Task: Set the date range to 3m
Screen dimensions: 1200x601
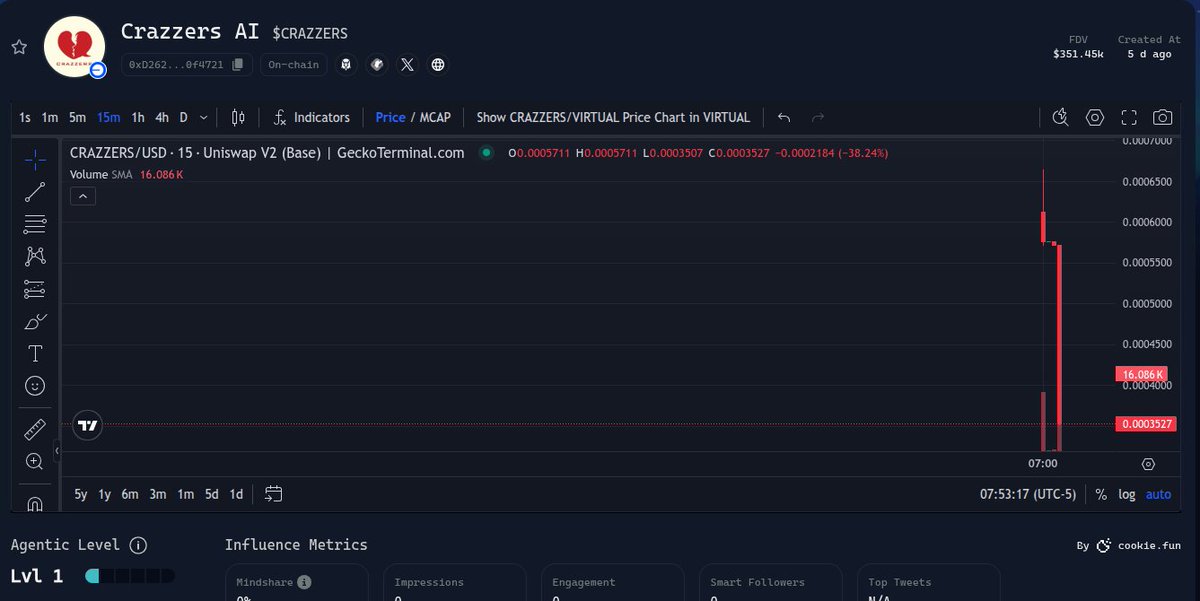Action: tap(158, 494)
